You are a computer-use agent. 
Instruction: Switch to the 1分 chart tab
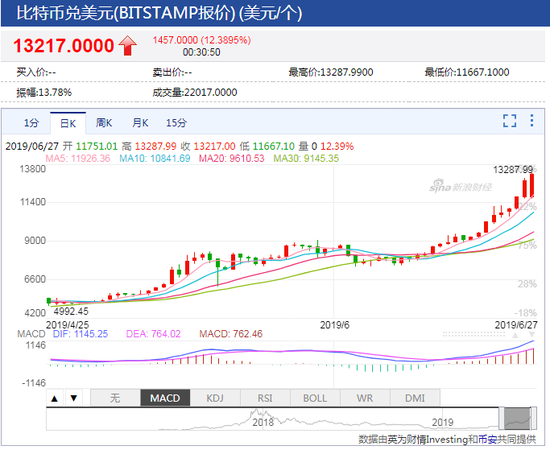click(x=31, y=123)
